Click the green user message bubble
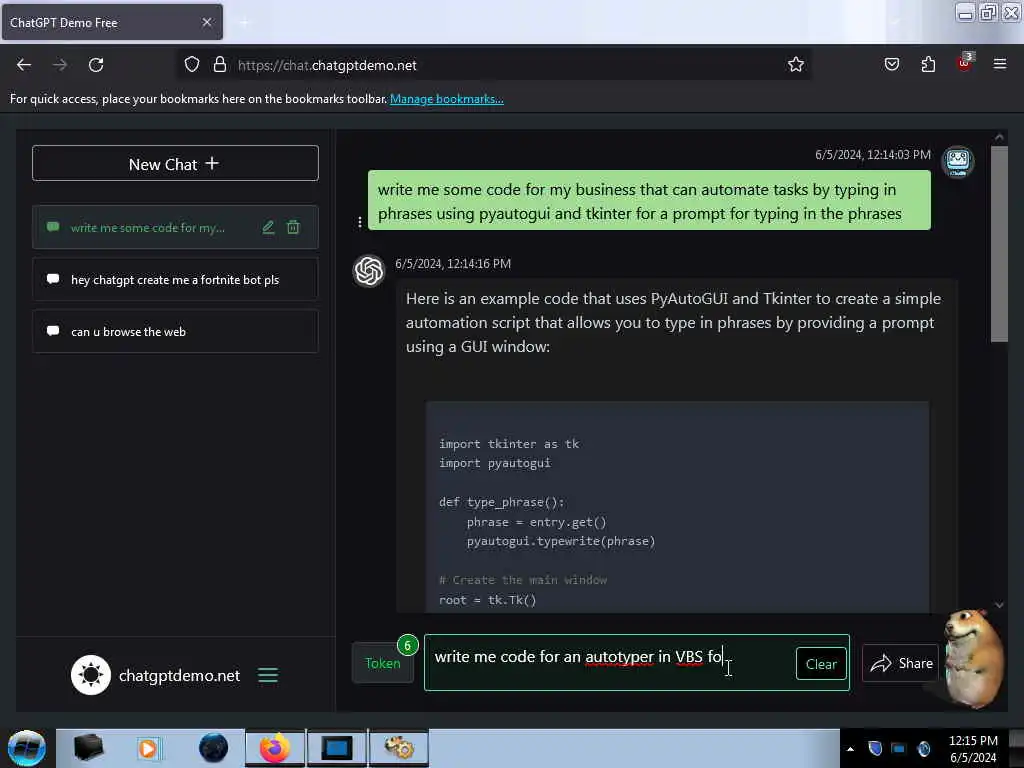Screen dimensions: 1024x768 click(x=649, y=200)
